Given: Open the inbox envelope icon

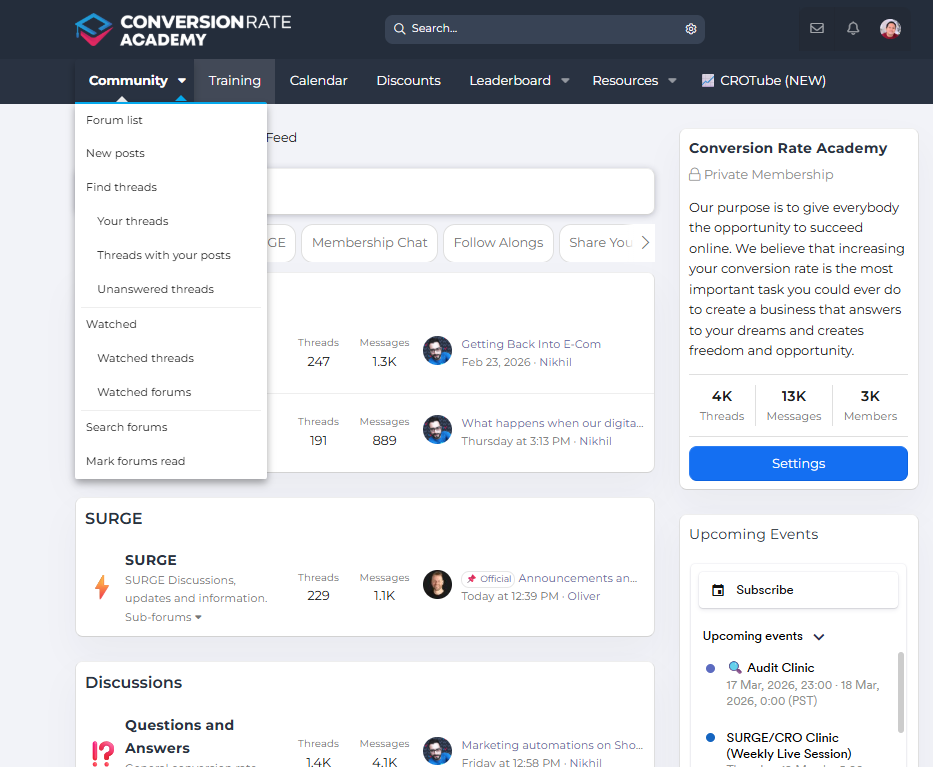Looking at the screenshot, I should (816, 28).
